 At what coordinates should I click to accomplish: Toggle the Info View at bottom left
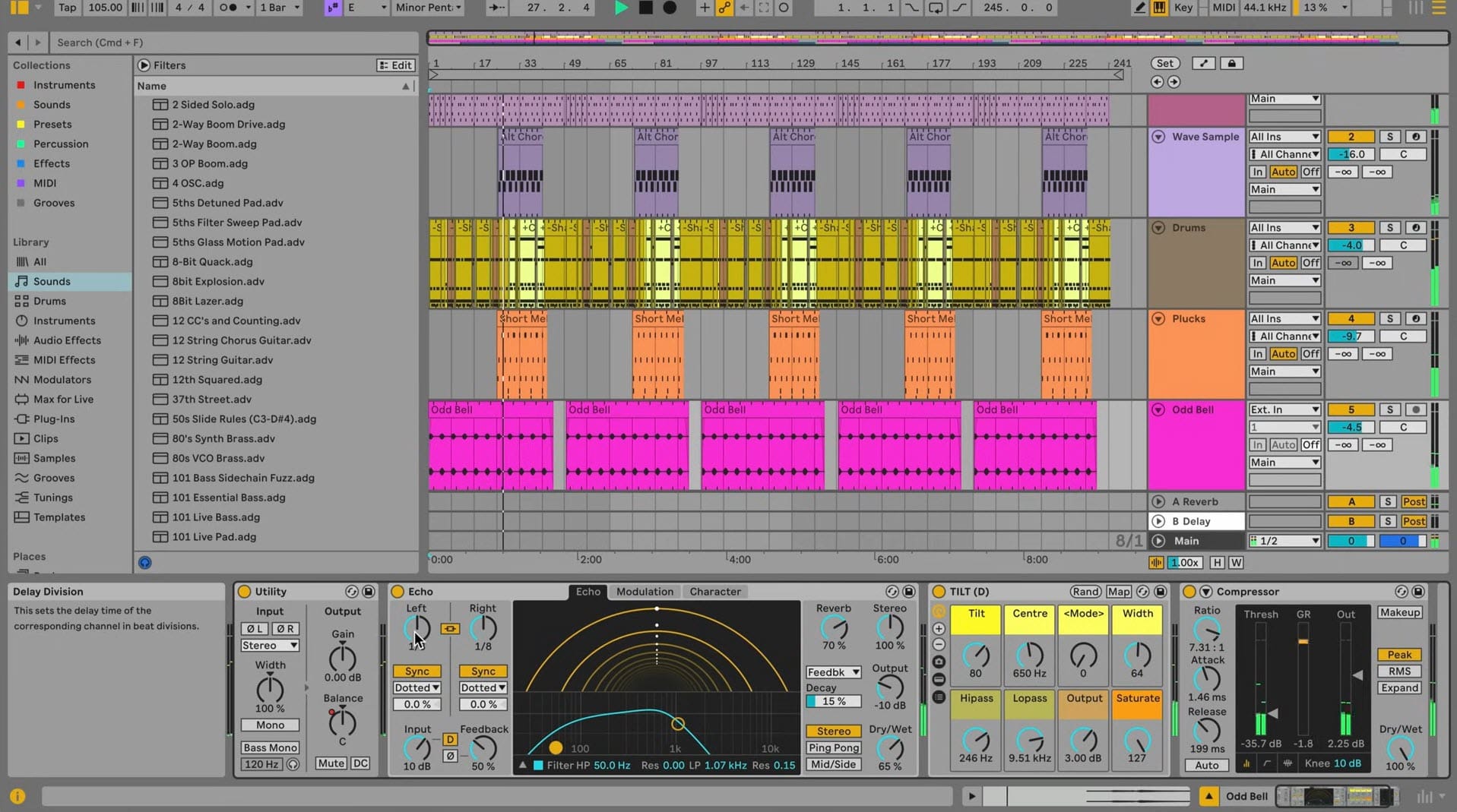pyautogui.click(x=17, y=796)
